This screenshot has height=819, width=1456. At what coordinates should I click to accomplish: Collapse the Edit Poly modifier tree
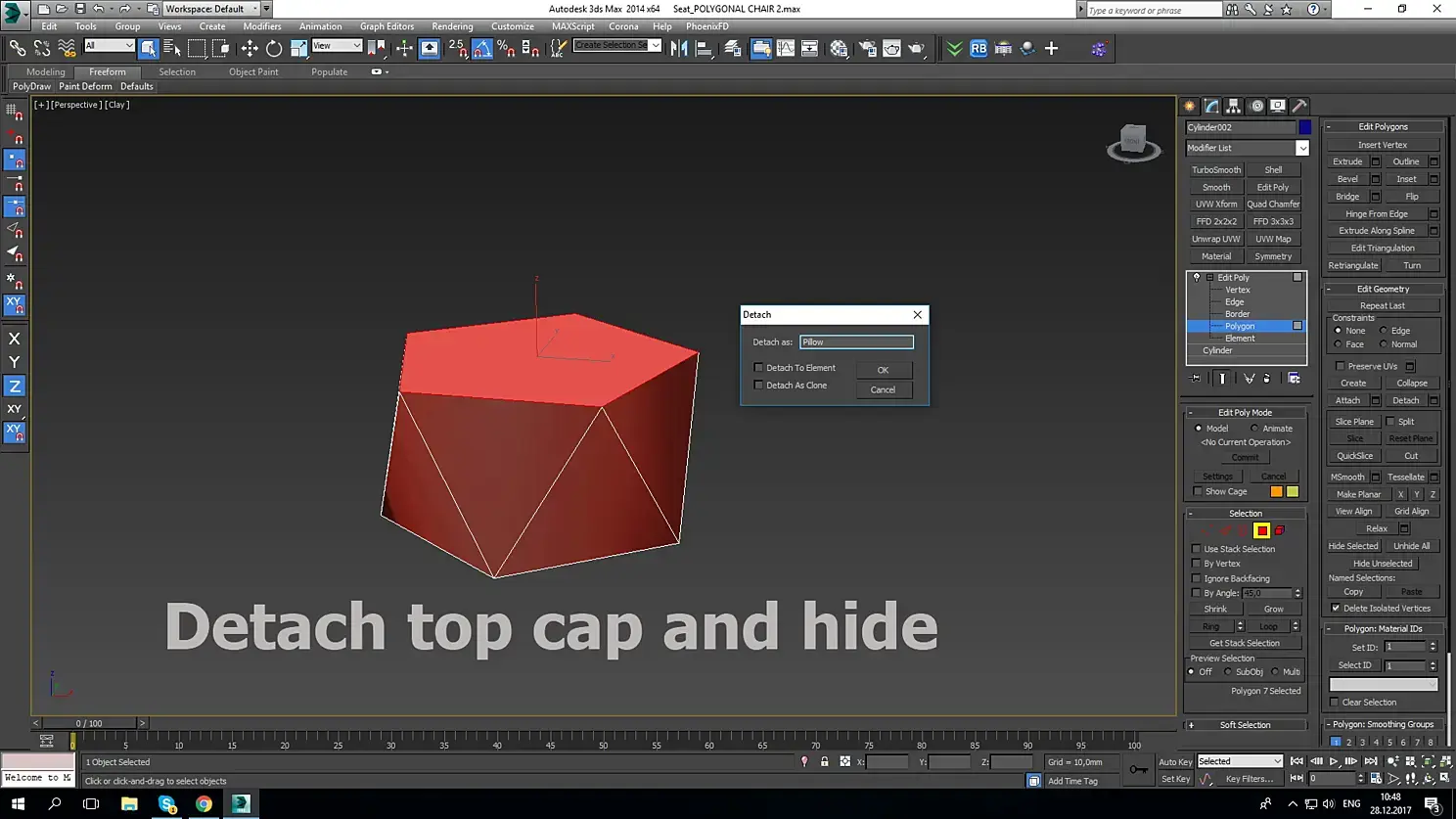click(1210, 278)
